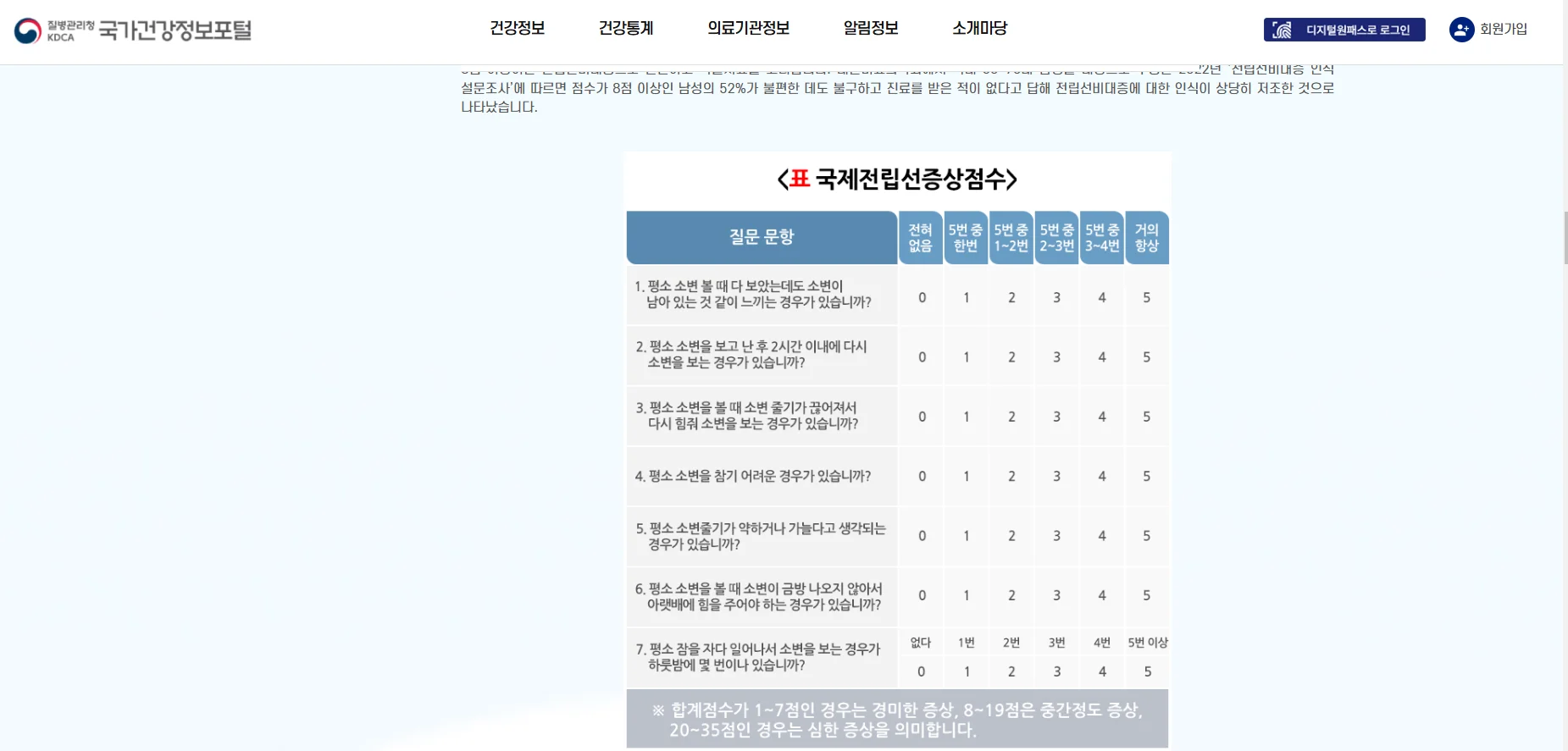This screenshot has width=1568, height=751.
Task: Click the paragraph text 나타났습니다
Action: (499, 107)
